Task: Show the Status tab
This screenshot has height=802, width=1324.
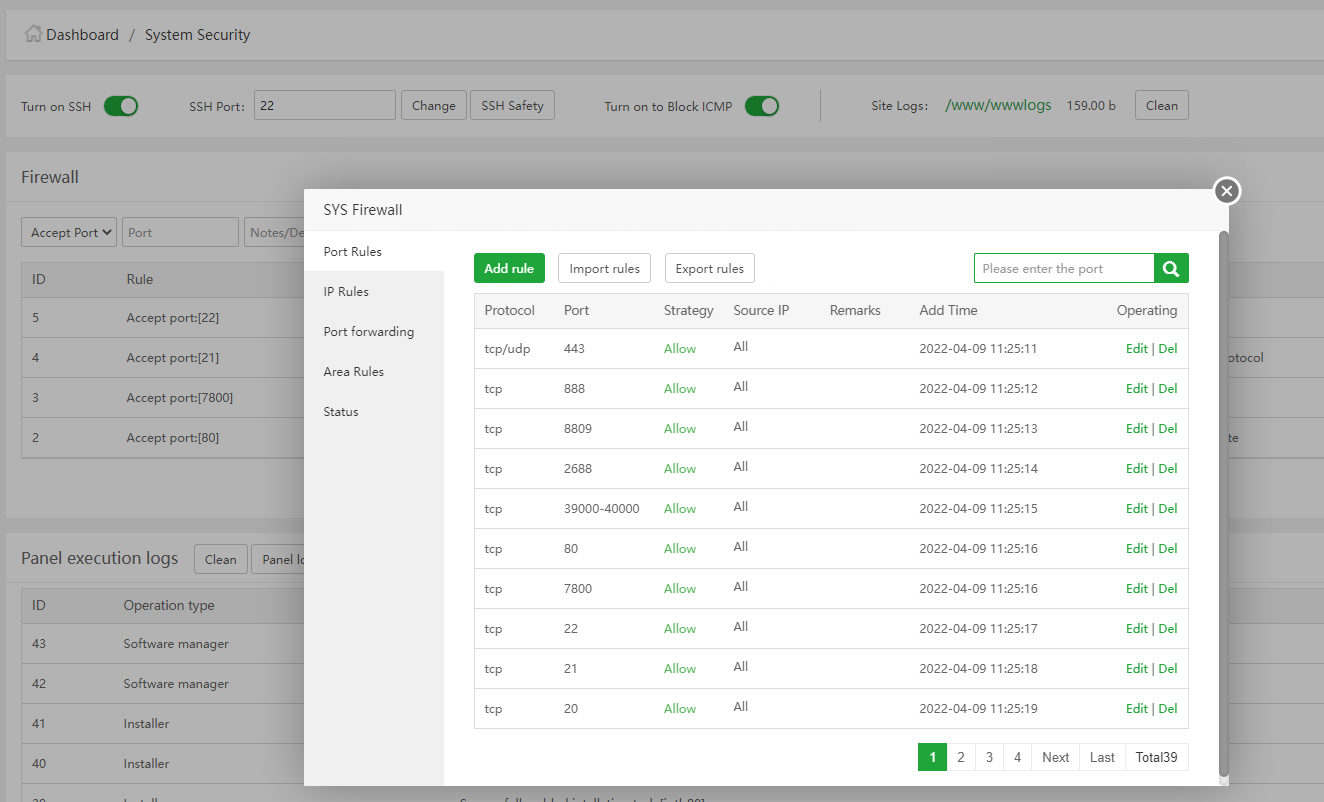Action: (x=341, y=412)
